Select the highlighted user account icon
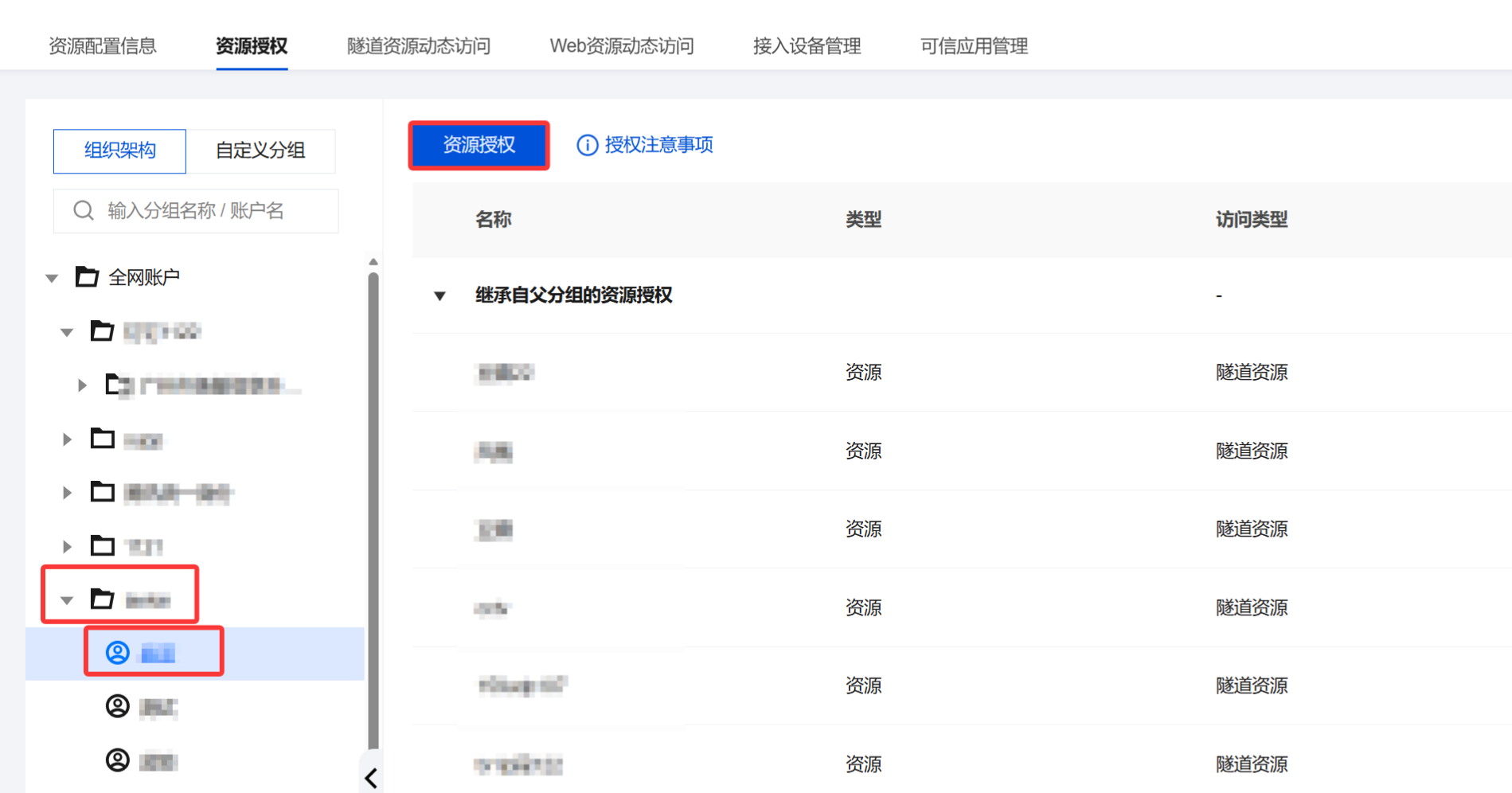Screen dimensions: 1512x793 click(x=118, y=653)
